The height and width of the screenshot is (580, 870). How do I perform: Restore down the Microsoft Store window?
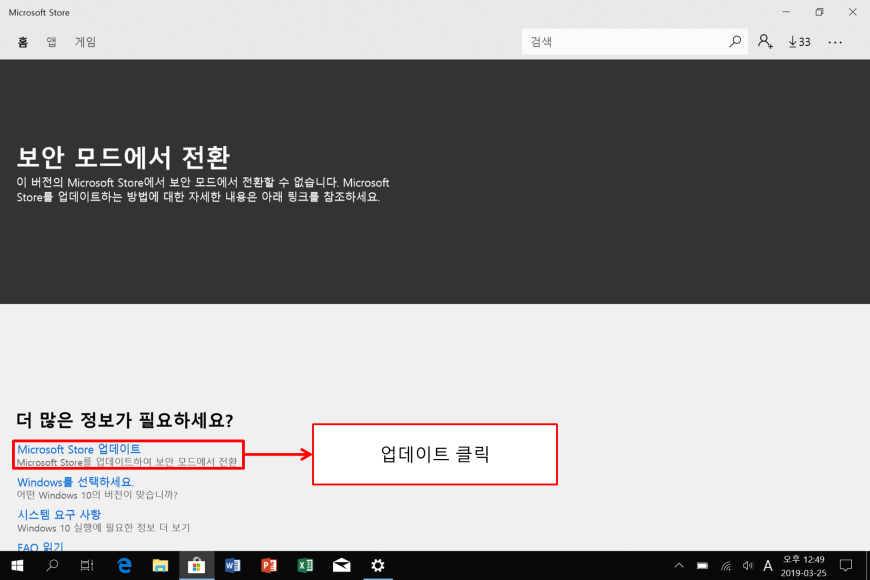(x=820, y=12)
